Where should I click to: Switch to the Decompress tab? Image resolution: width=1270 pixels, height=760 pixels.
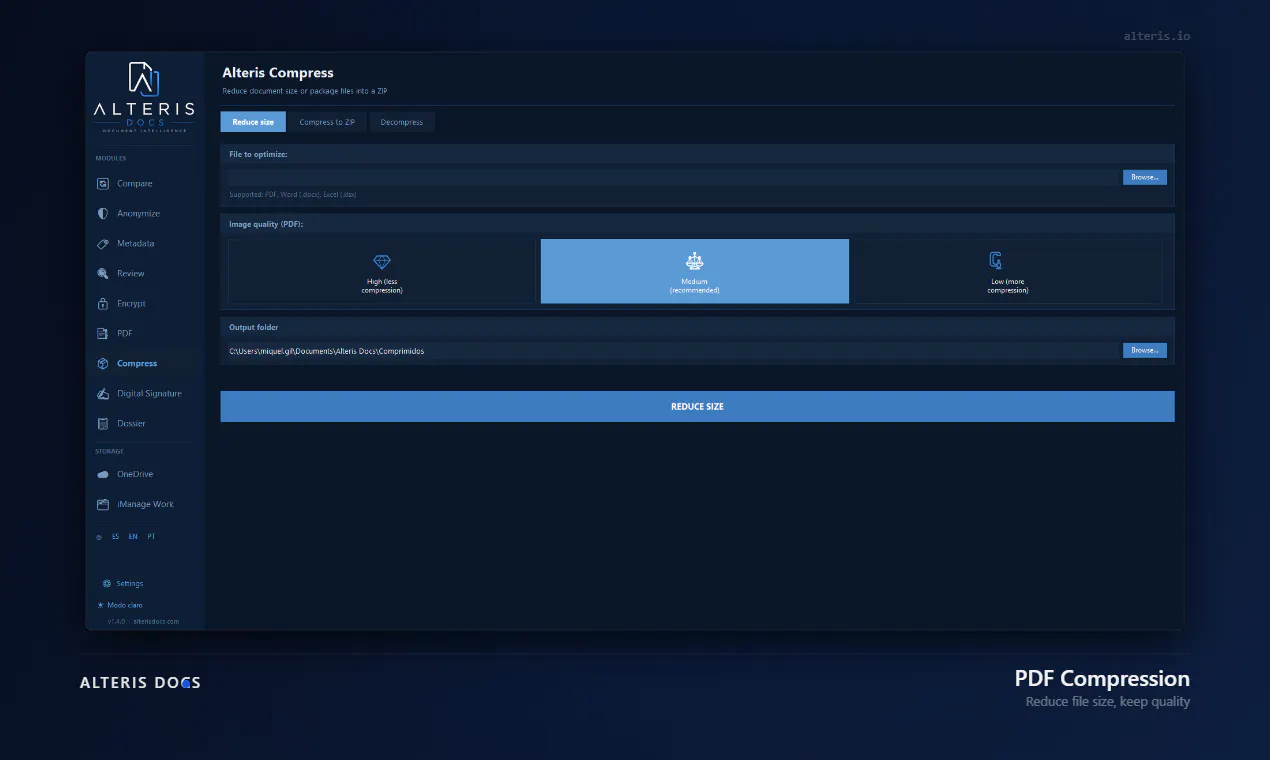402,122
